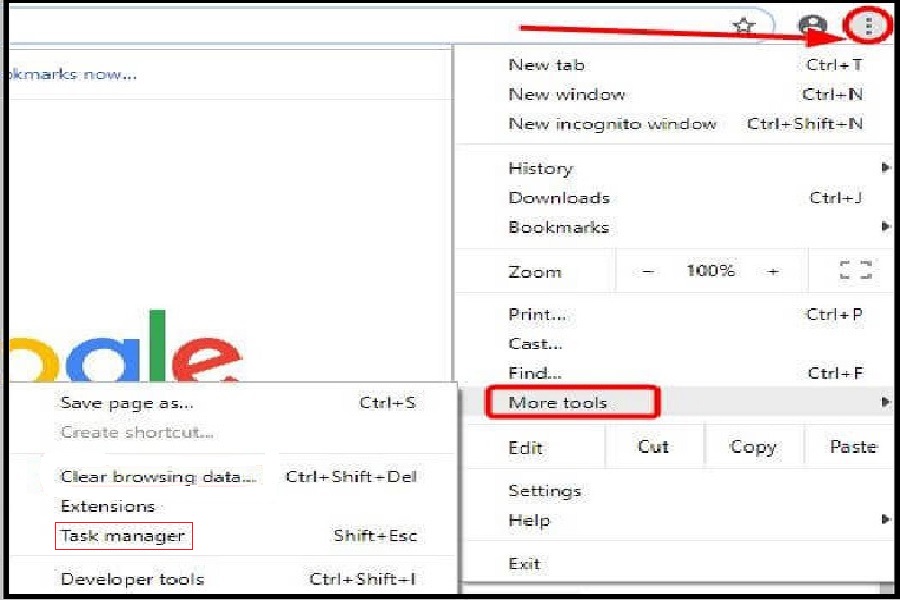Choose Clear browsing data option
Viewport: 900px width, 600px height.
click(x=158, y=477)
